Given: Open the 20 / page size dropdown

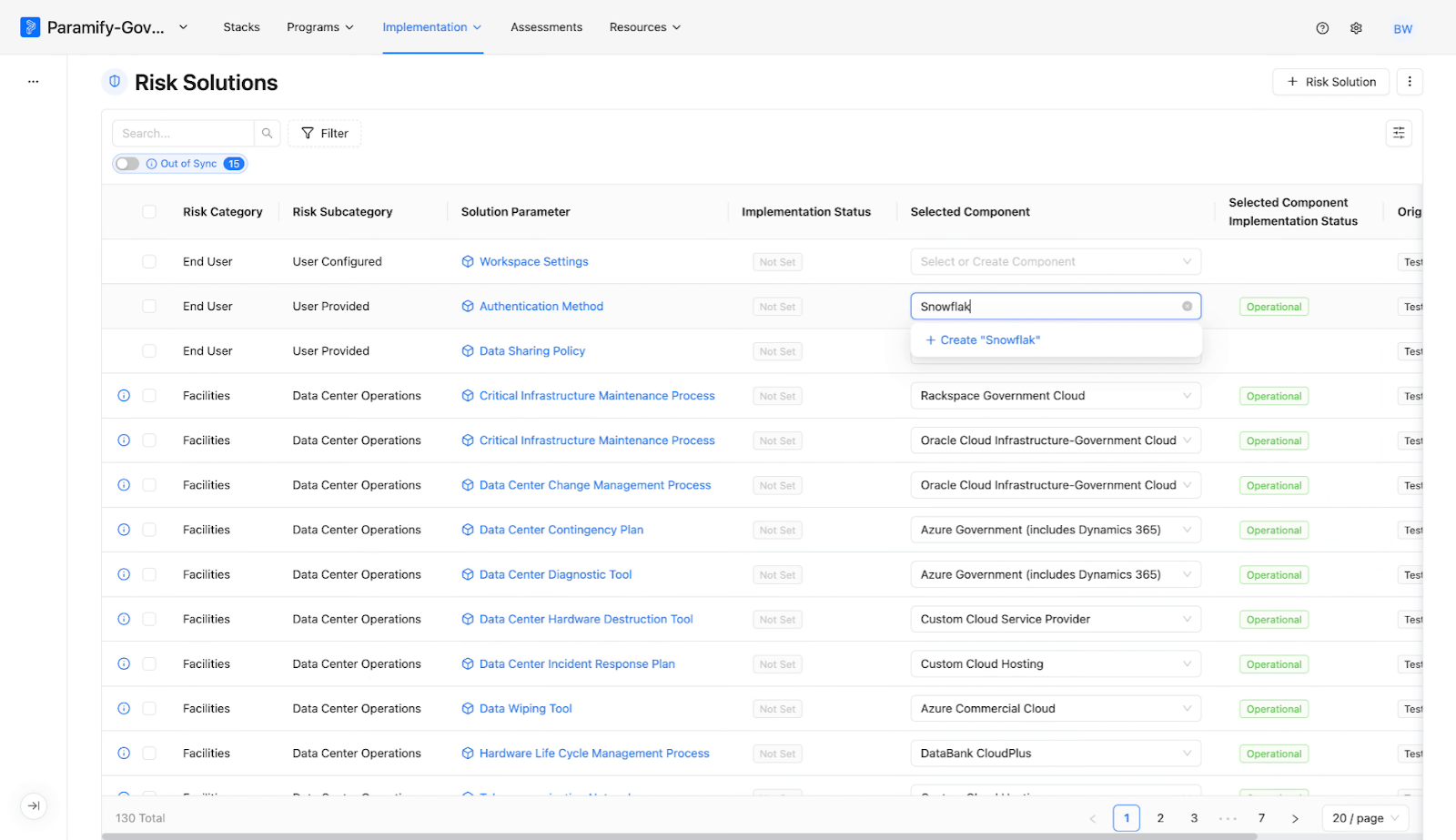Looking at the screenshot, I should pos(1366,818).
